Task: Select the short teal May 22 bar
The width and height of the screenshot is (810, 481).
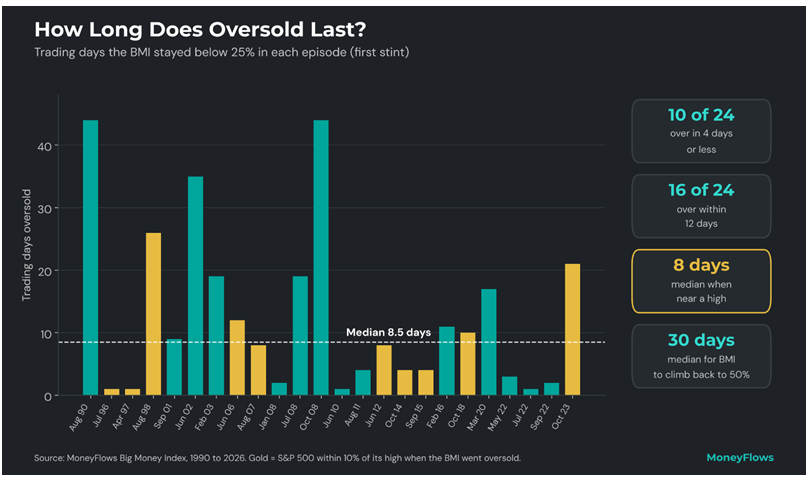Action: [x=509, y=386]
